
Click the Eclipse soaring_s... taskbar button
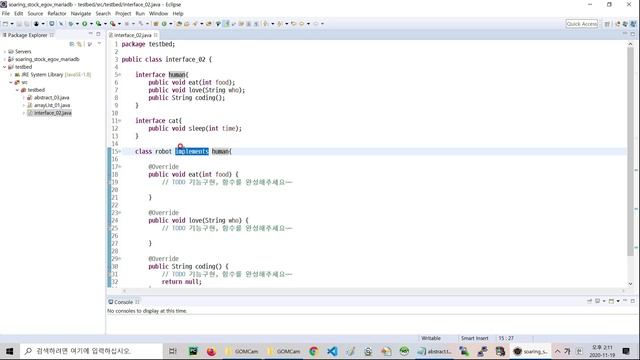coord(529,351)
